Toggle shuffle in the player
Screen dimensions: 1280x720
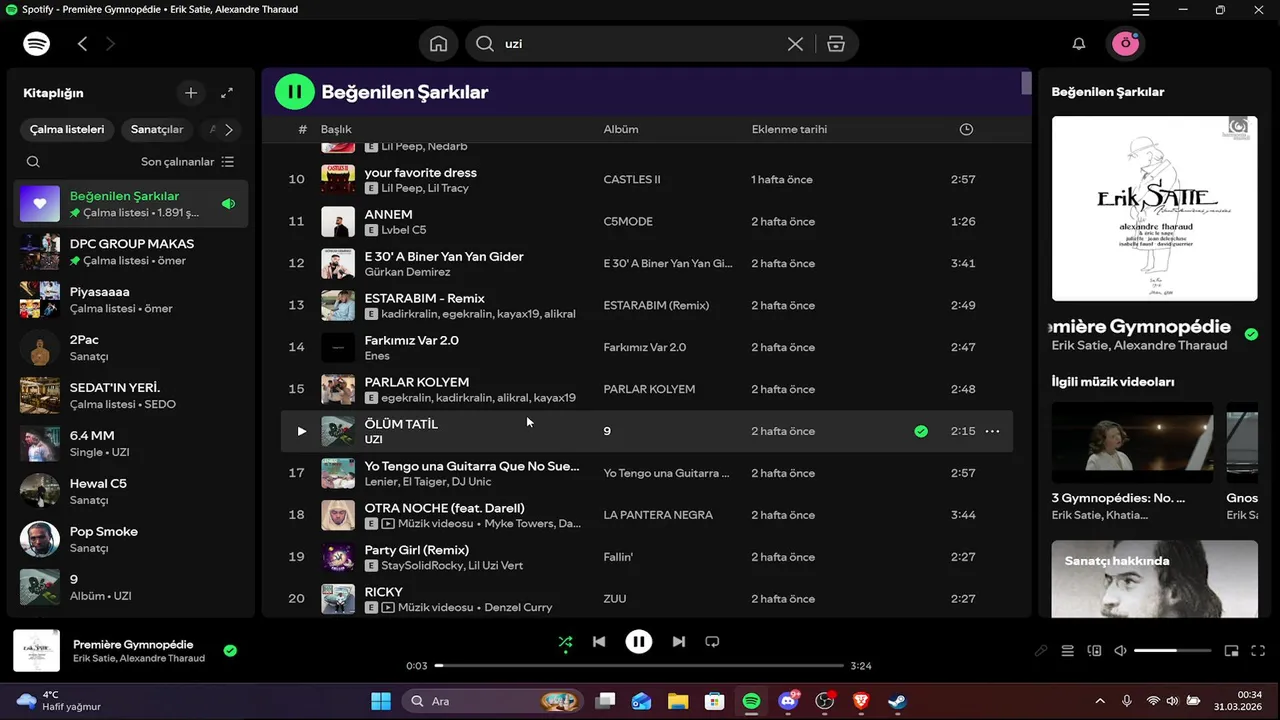565,642
